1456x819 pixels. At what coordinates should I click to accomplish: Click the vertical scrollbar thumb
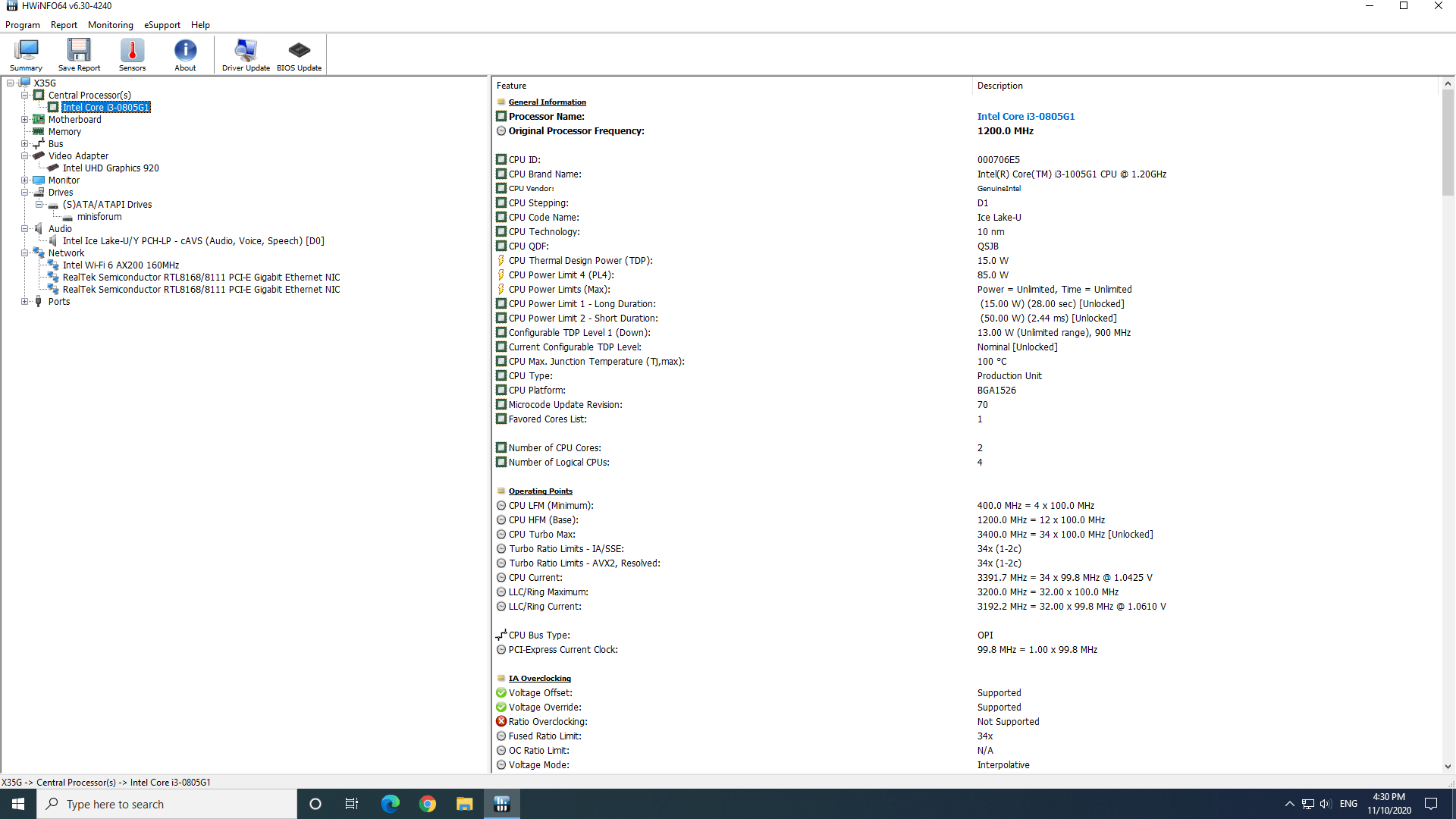coord(1448,143)
